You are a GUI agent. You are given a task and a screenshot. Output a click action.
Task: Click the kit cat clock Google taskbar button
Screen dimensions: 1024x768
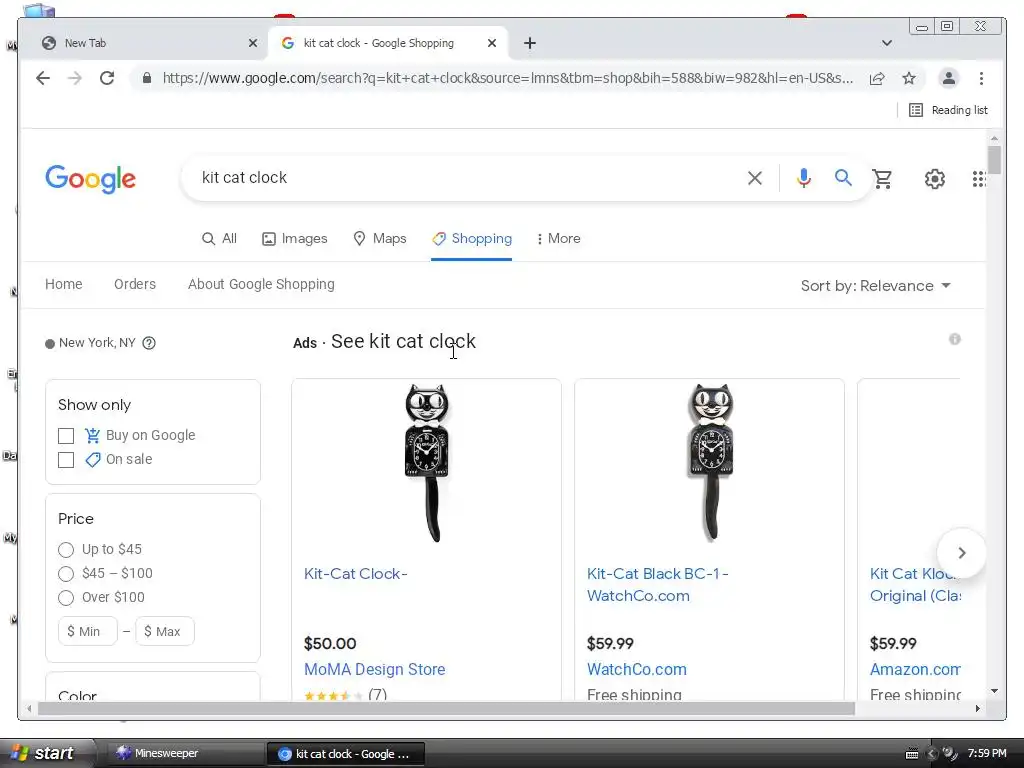(x=345, y=754)
